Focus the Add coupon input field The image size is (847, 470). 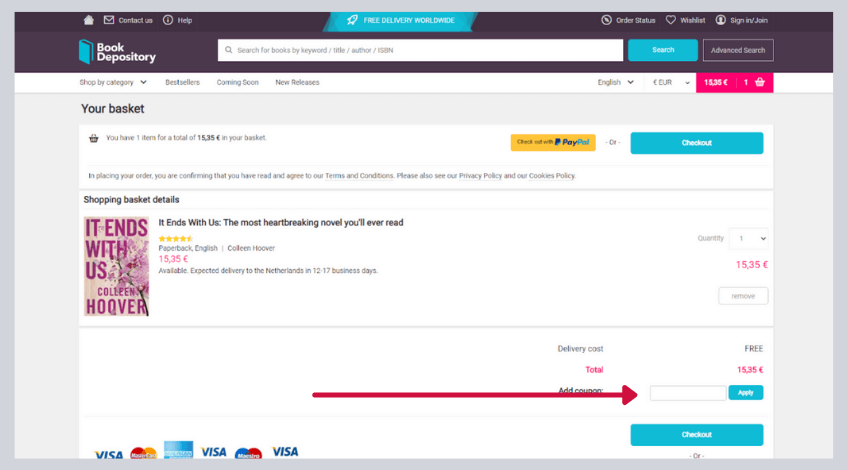coord(688,393)
